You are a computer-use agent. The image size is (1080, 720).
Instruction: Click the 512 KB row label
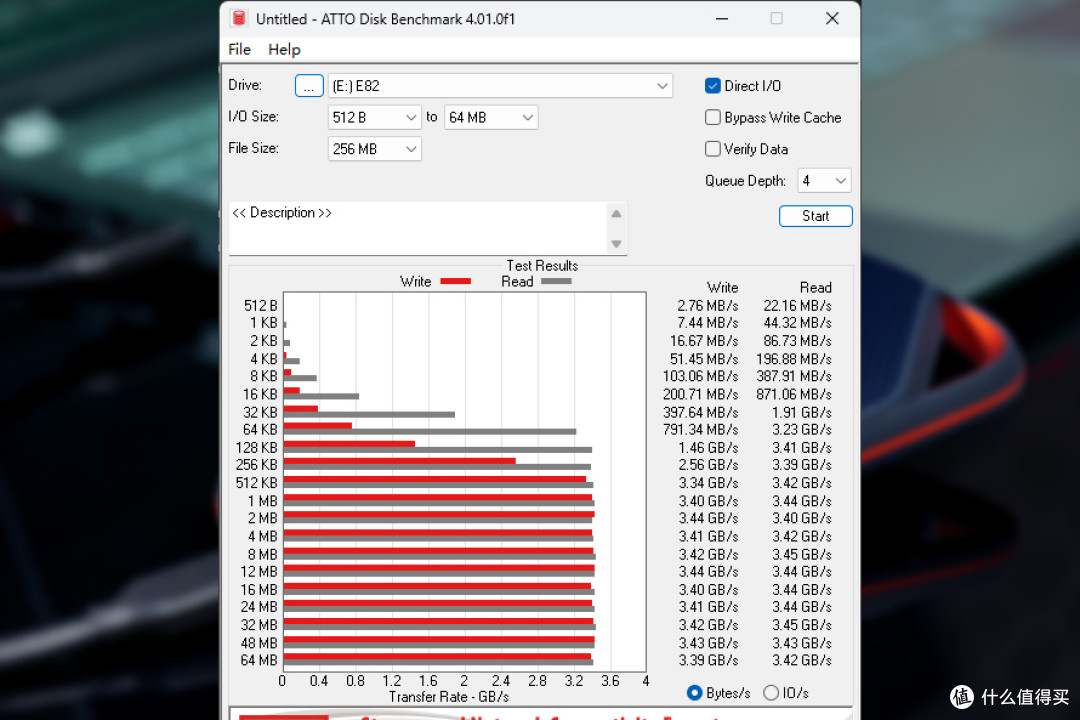[256, 483]
